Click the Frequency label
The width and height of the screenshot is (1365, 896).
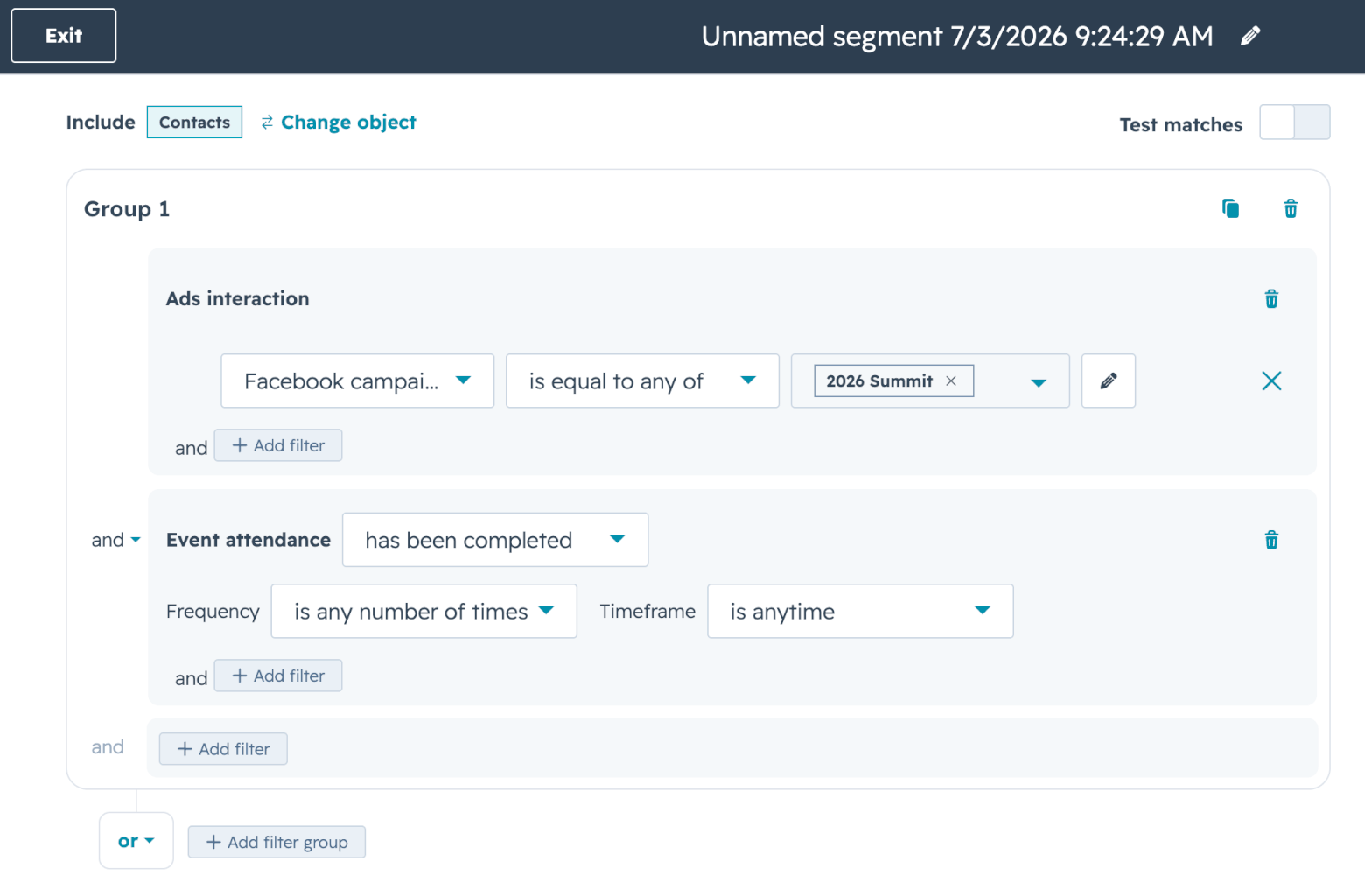pos(213,612)
